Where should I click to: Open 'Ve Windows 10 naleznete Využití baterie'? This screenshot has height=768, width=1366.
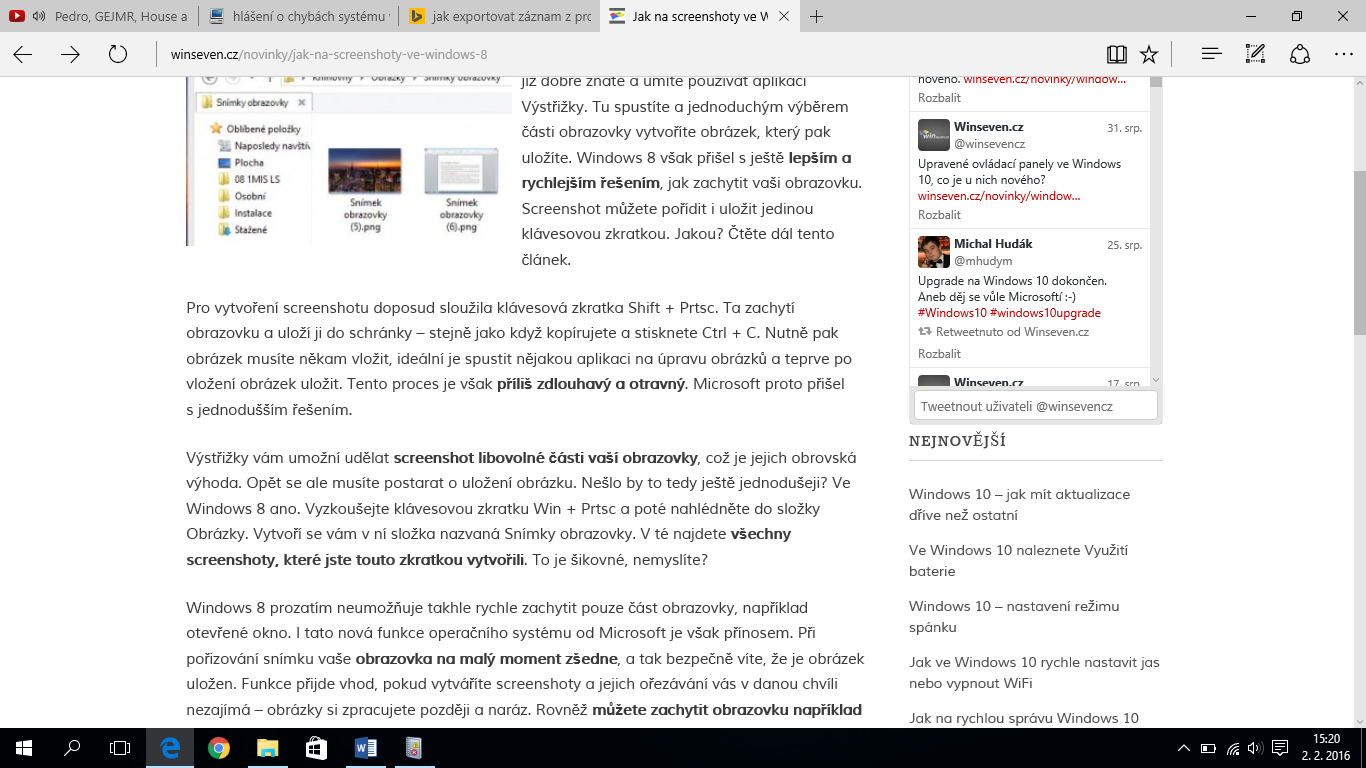[1018, 561]
